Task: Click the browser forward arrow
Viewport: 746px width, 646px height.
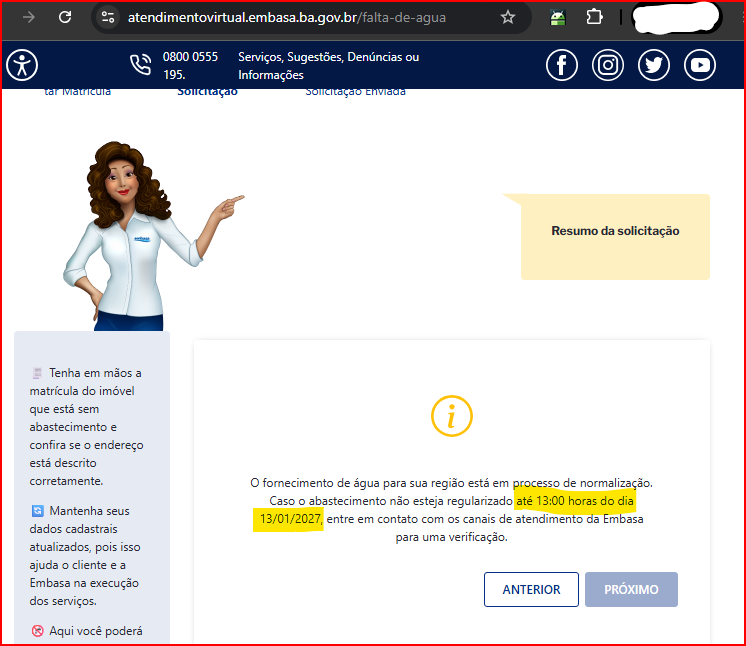Action: (29, 18)
